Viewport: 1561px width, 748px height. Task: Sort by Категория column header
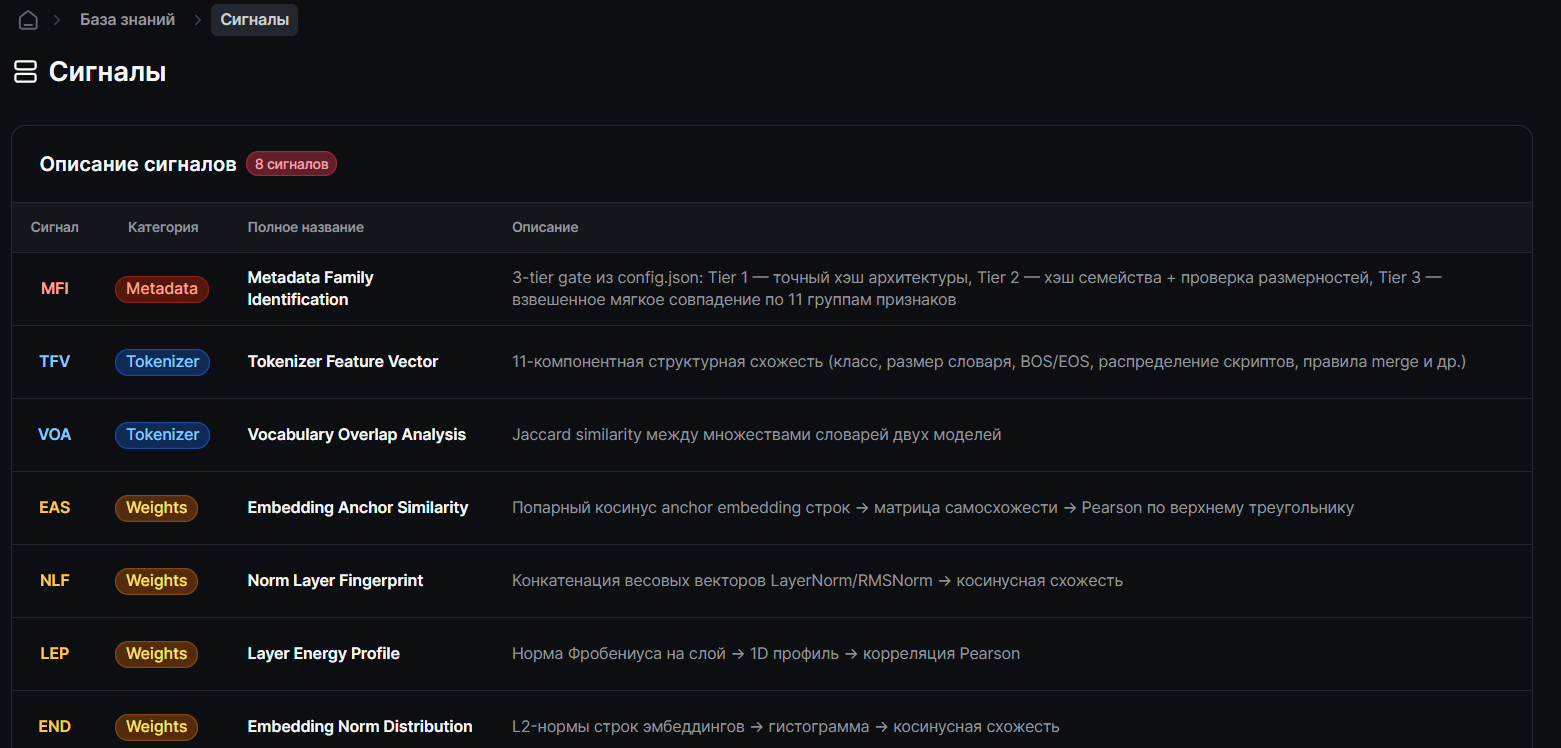point(163,227)
